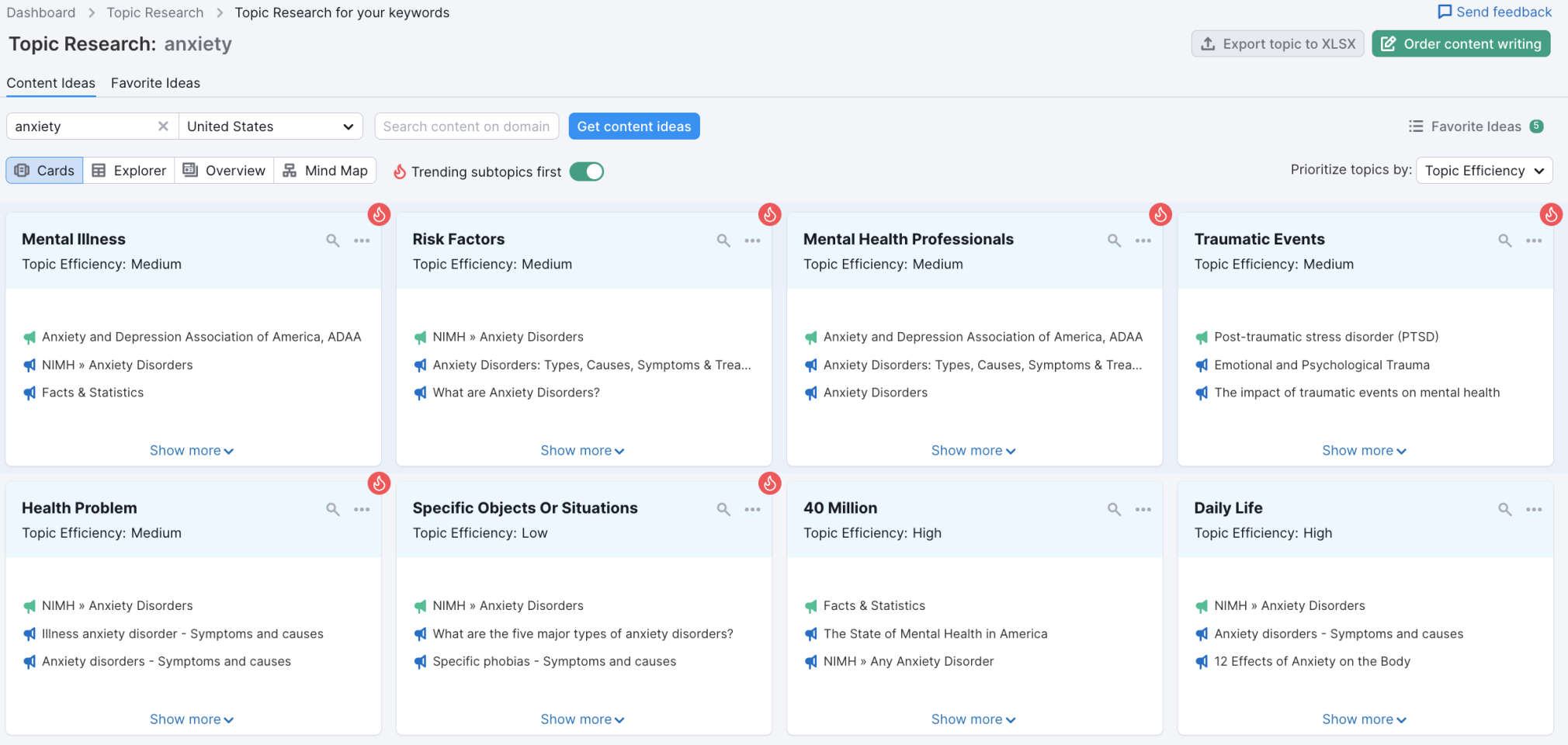
Task: Open 'What are the five major types' headline
Action: click(583, 634)
